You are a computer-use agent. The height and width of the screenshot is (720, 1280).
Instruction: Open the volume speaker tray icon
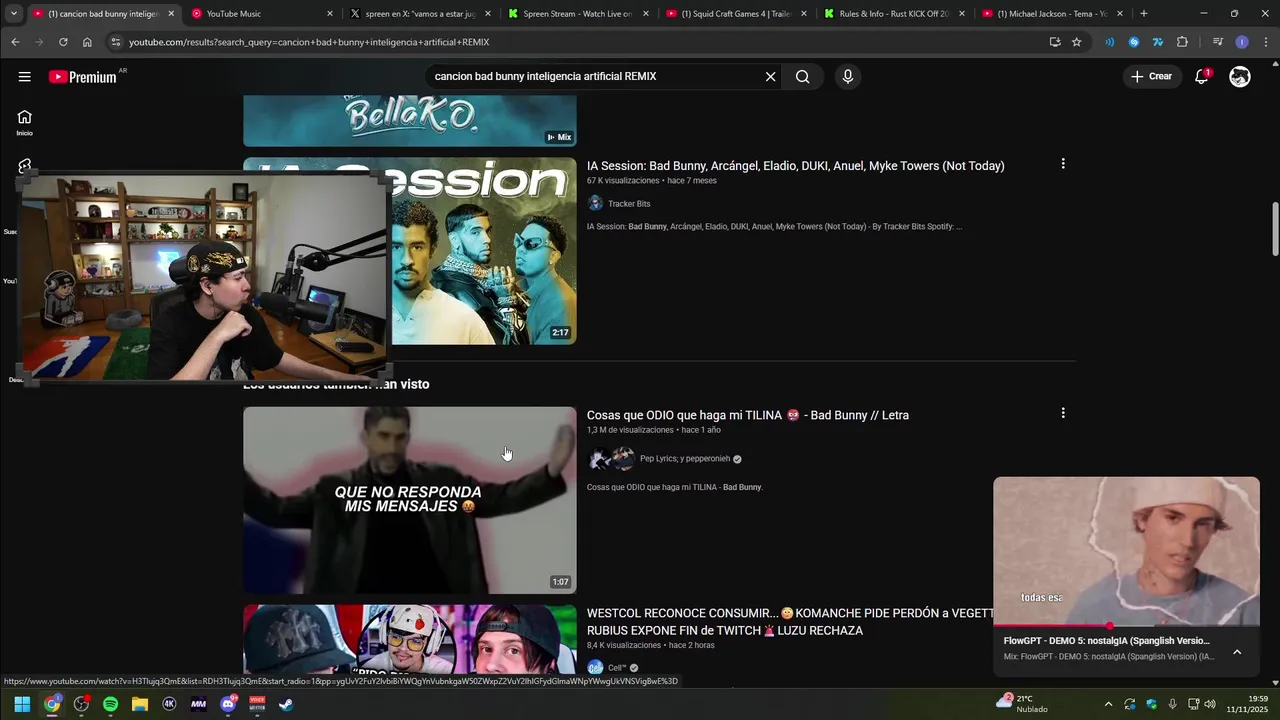coord(1210,704)
